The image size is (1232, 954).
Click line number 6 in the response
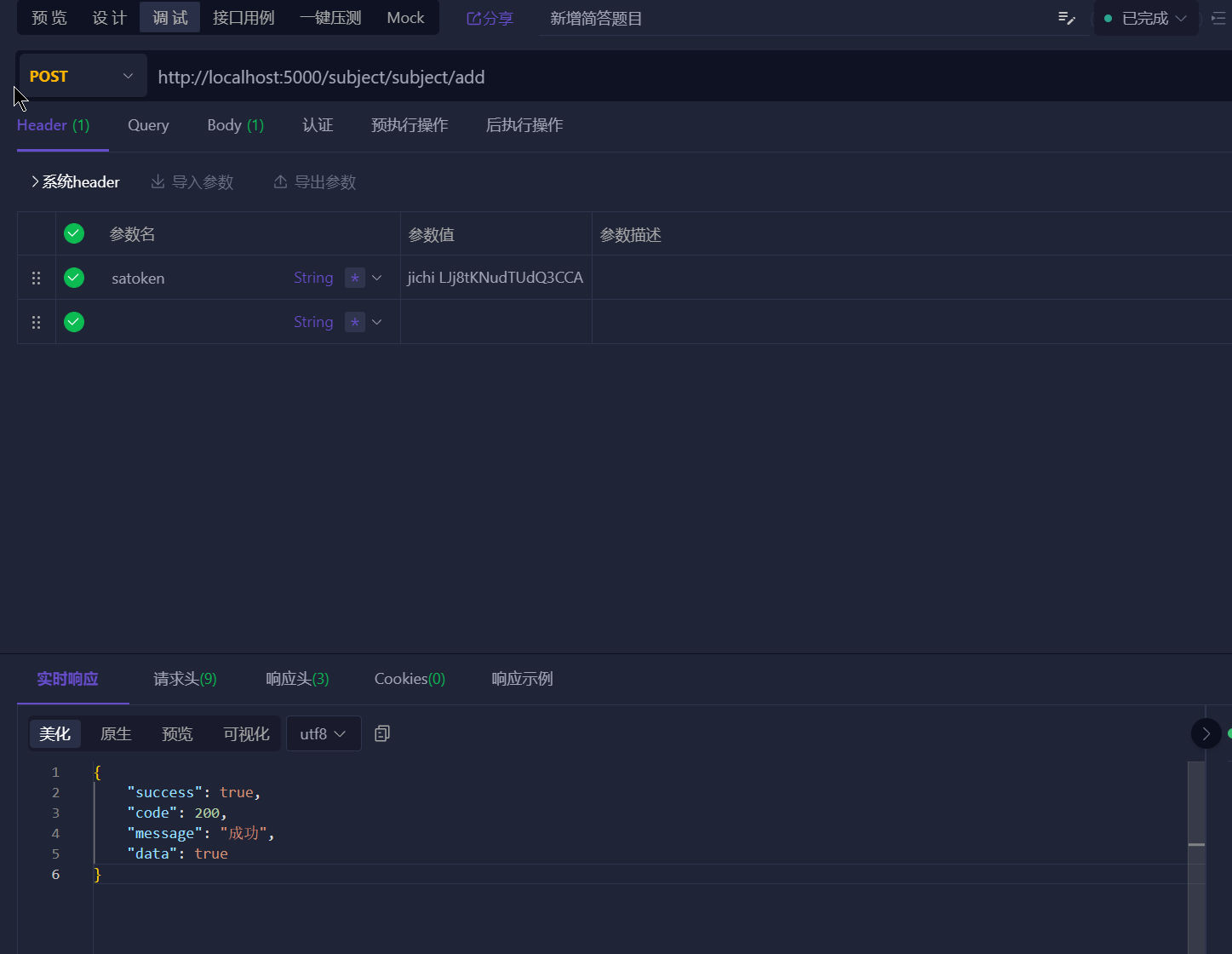tap(55, 874)
